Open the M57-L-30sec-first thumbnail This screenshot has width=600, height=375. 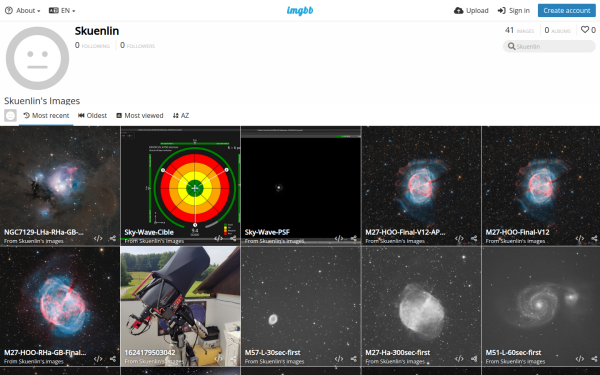tap(301, 306)
